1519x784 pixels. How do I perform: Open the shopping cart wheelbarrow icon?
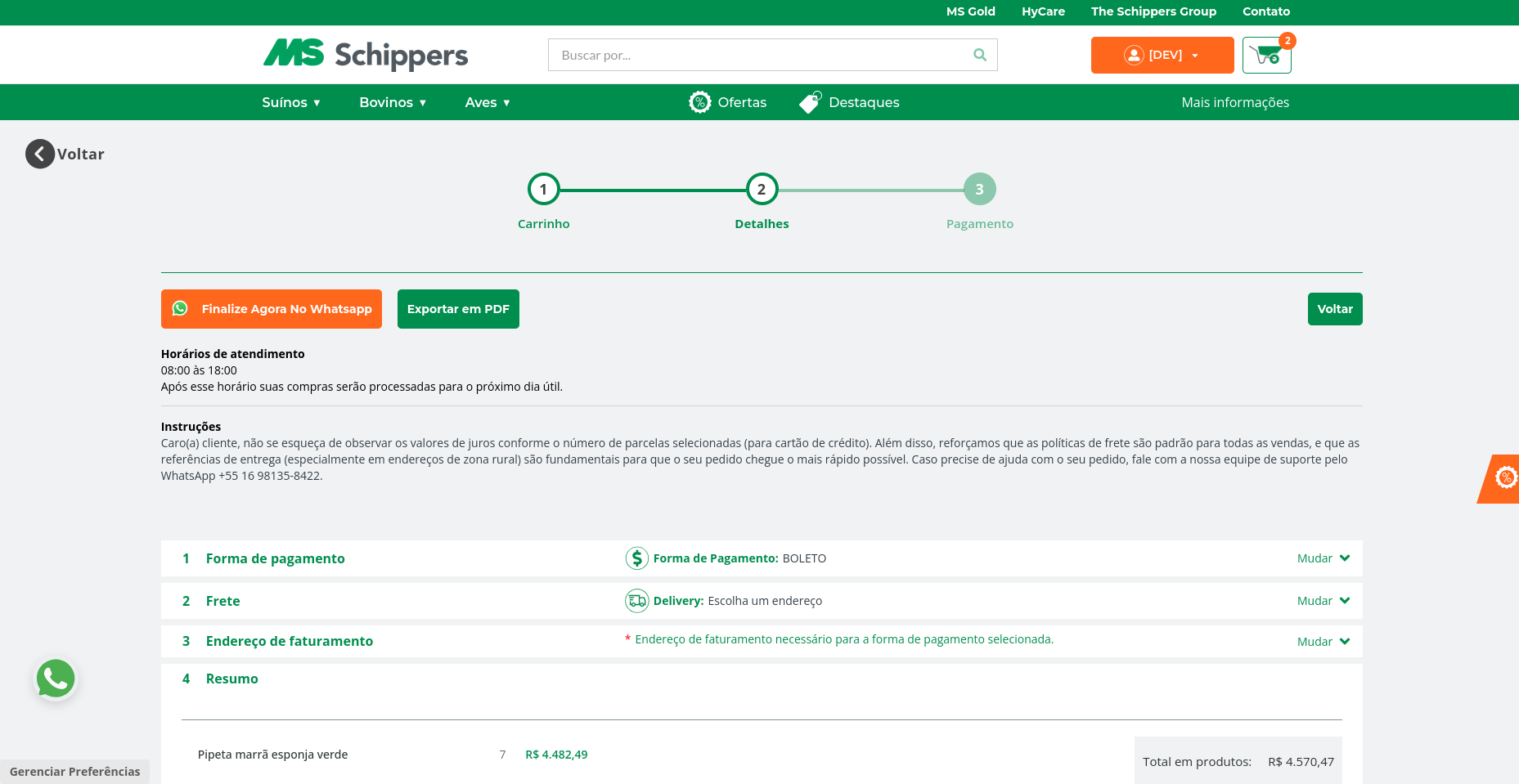point(1266,56)
